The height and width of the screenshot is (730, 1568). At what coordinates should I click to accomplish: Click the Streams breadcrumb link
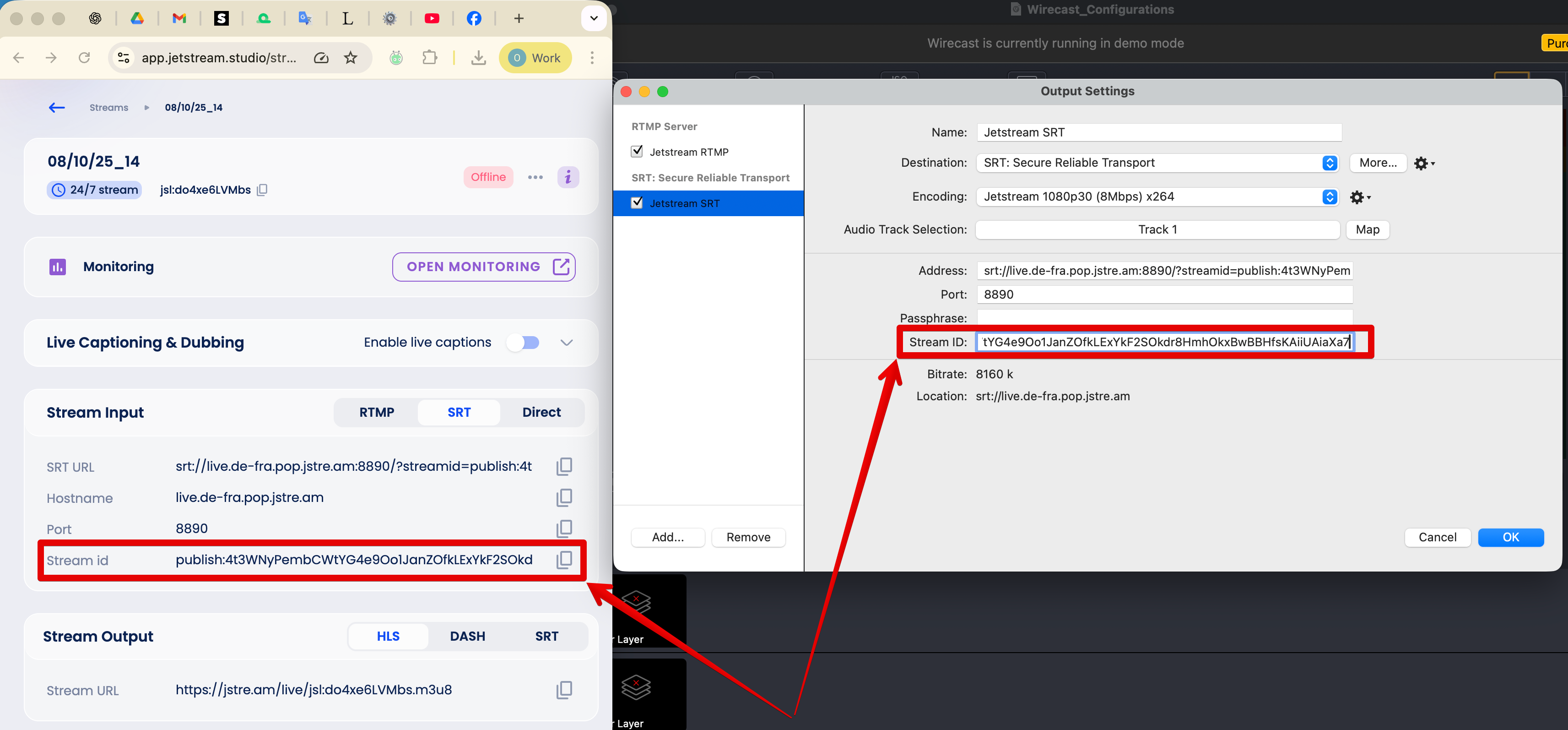click(108, 108)
